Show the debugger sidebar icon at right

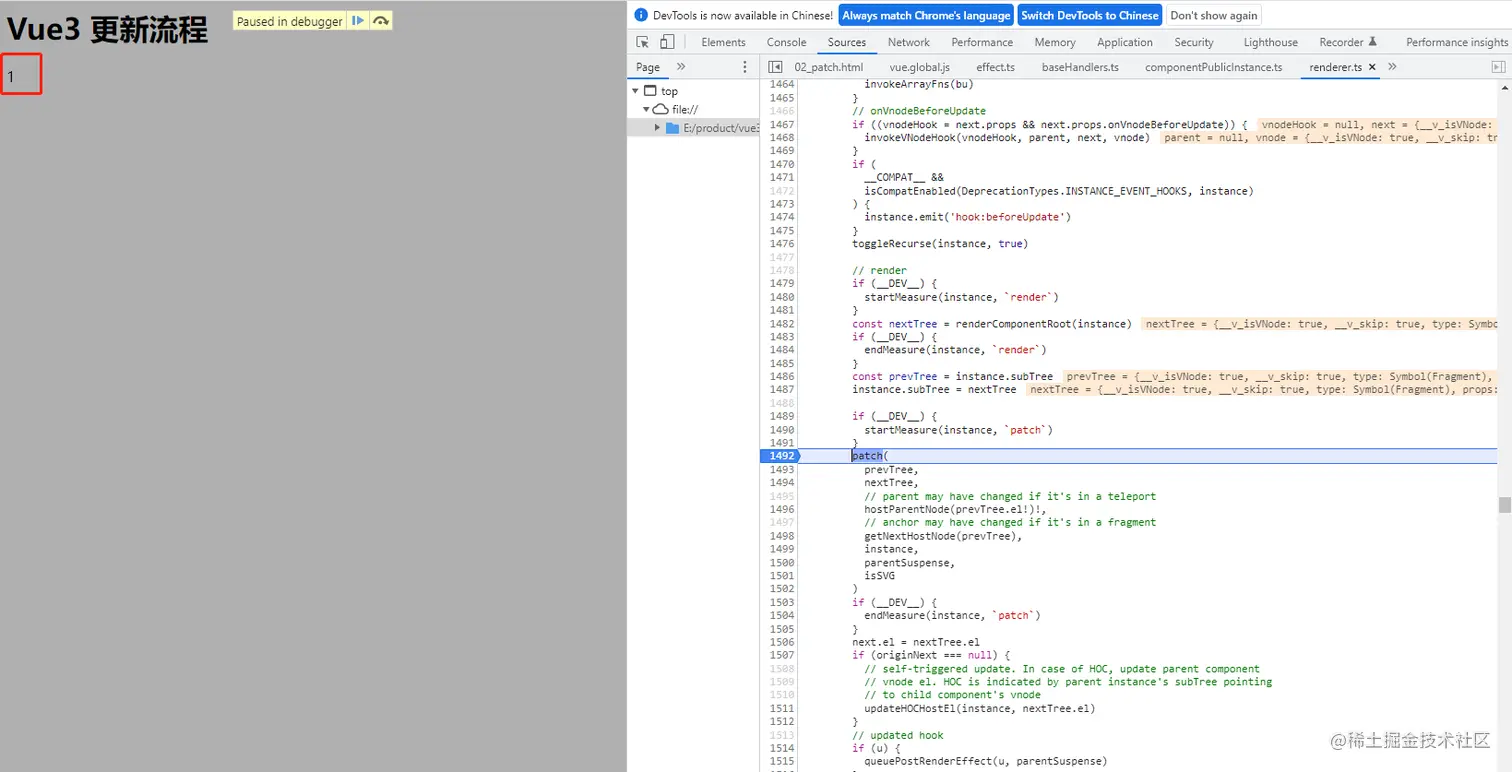pyautogui.click(x=1498, y=67)
